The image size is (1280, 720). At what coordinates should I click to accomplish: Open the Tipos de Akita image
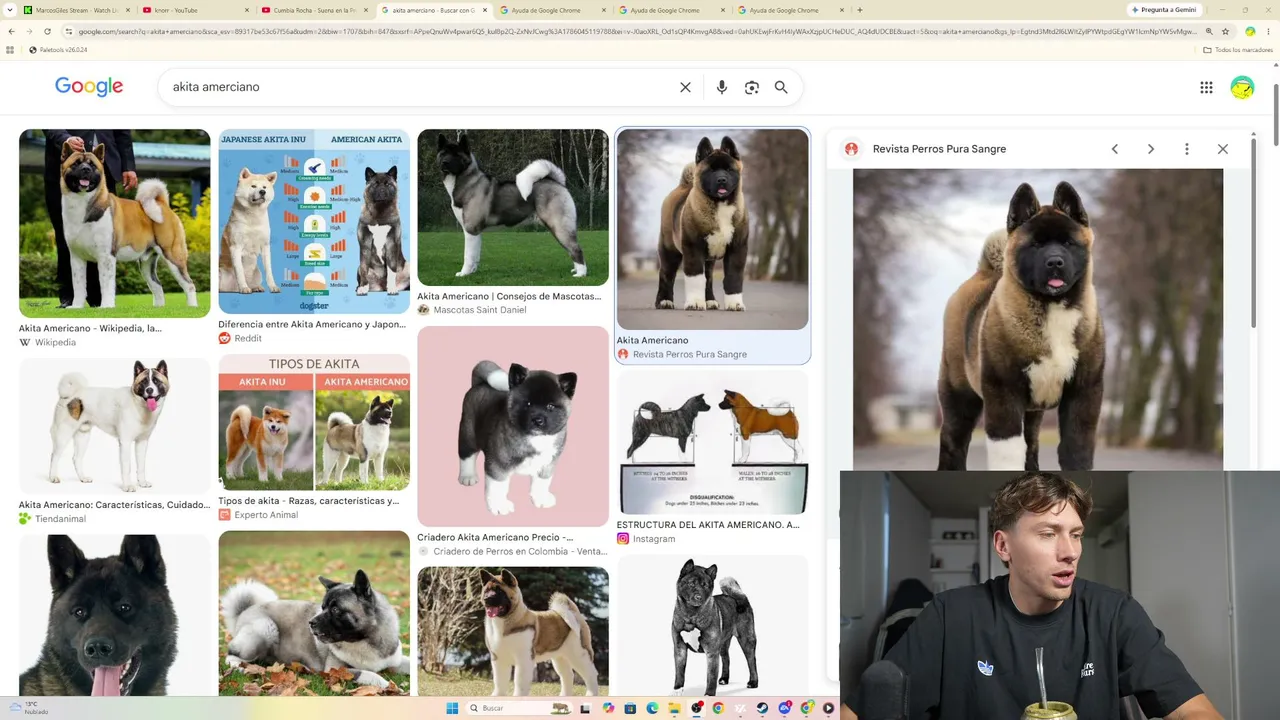point(314,422)
